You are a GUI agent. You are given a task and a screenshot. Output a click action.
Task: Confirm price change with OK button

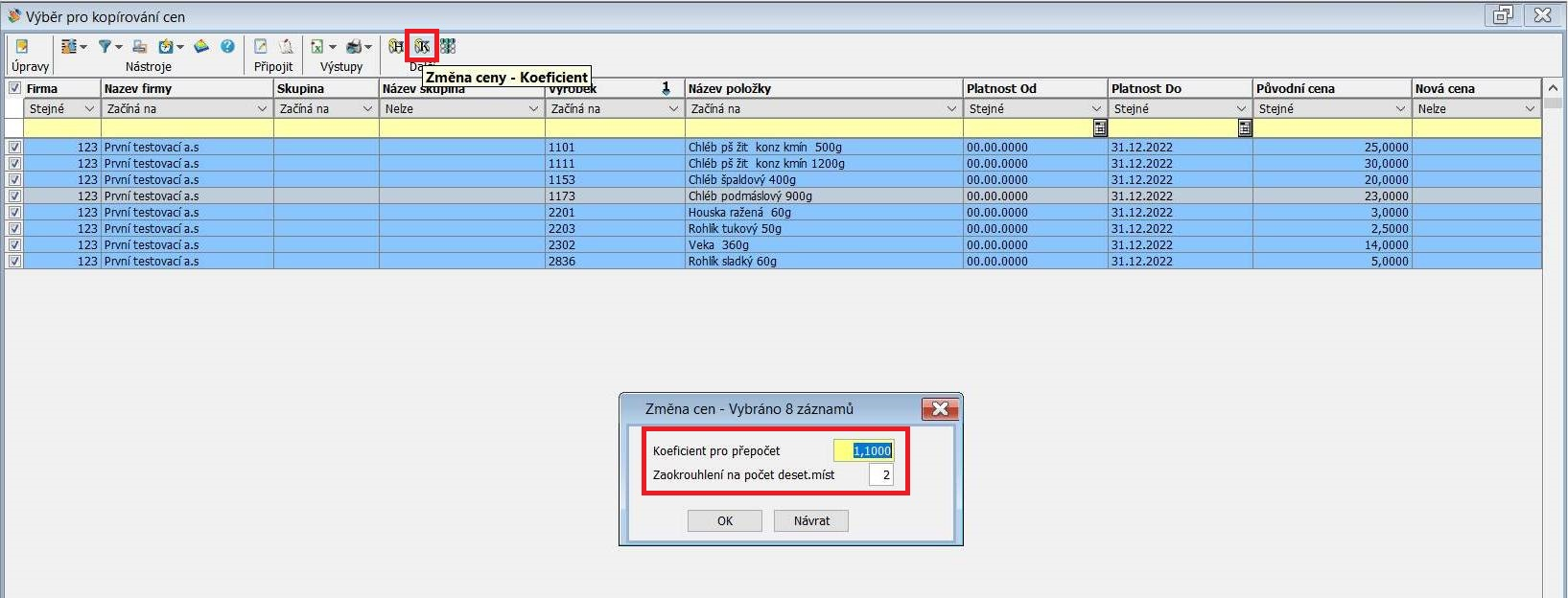tap(724, 520)
